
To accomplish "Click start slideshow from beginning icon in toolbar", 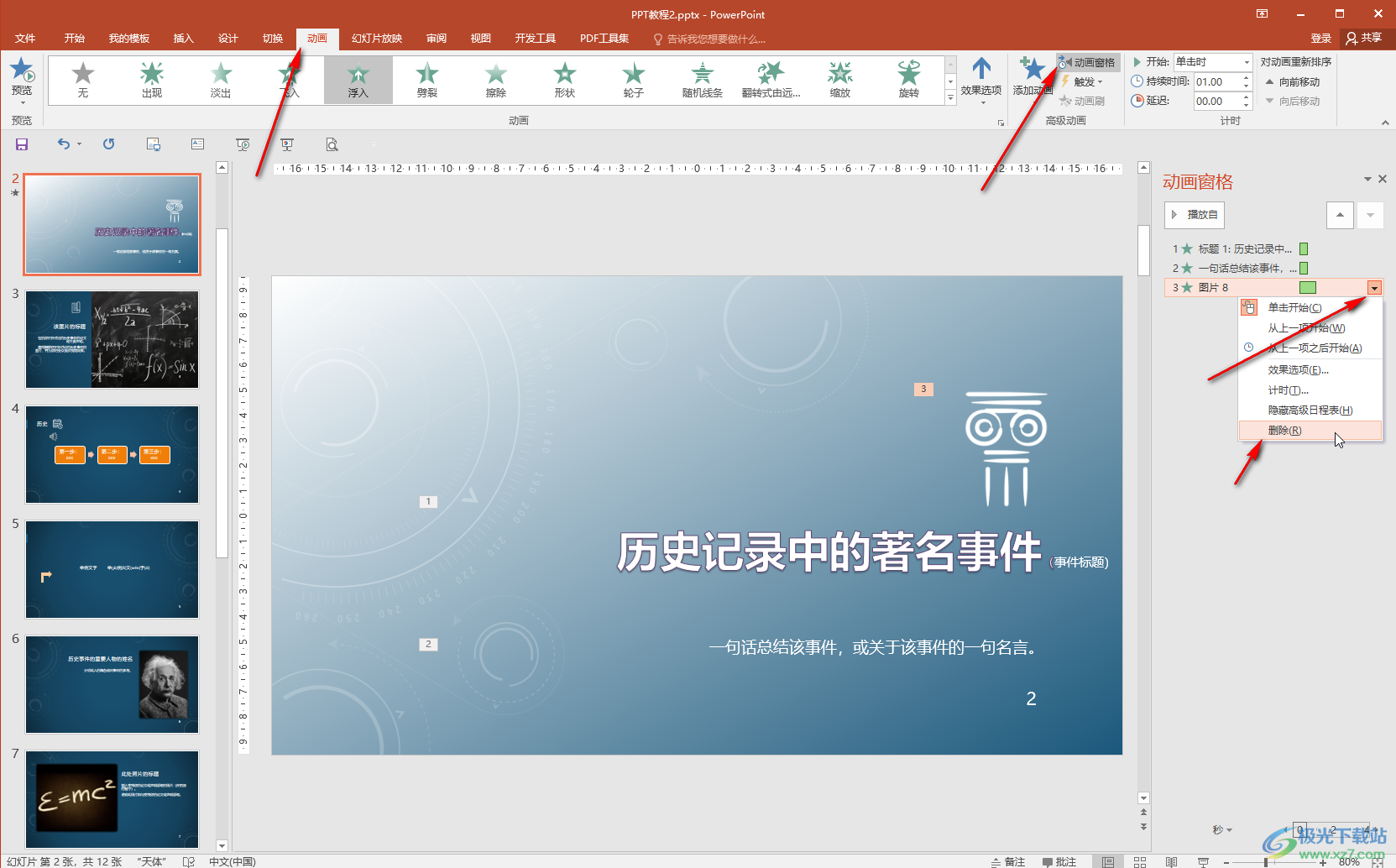I will 243,144.
